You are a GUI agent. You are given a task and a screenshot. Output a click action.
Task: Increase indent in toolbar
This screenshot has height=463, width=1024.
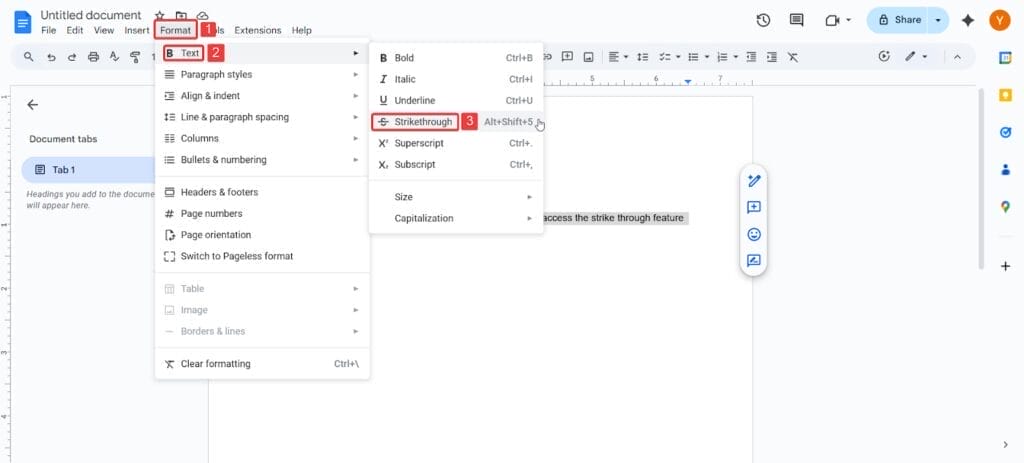pos(772,57)
